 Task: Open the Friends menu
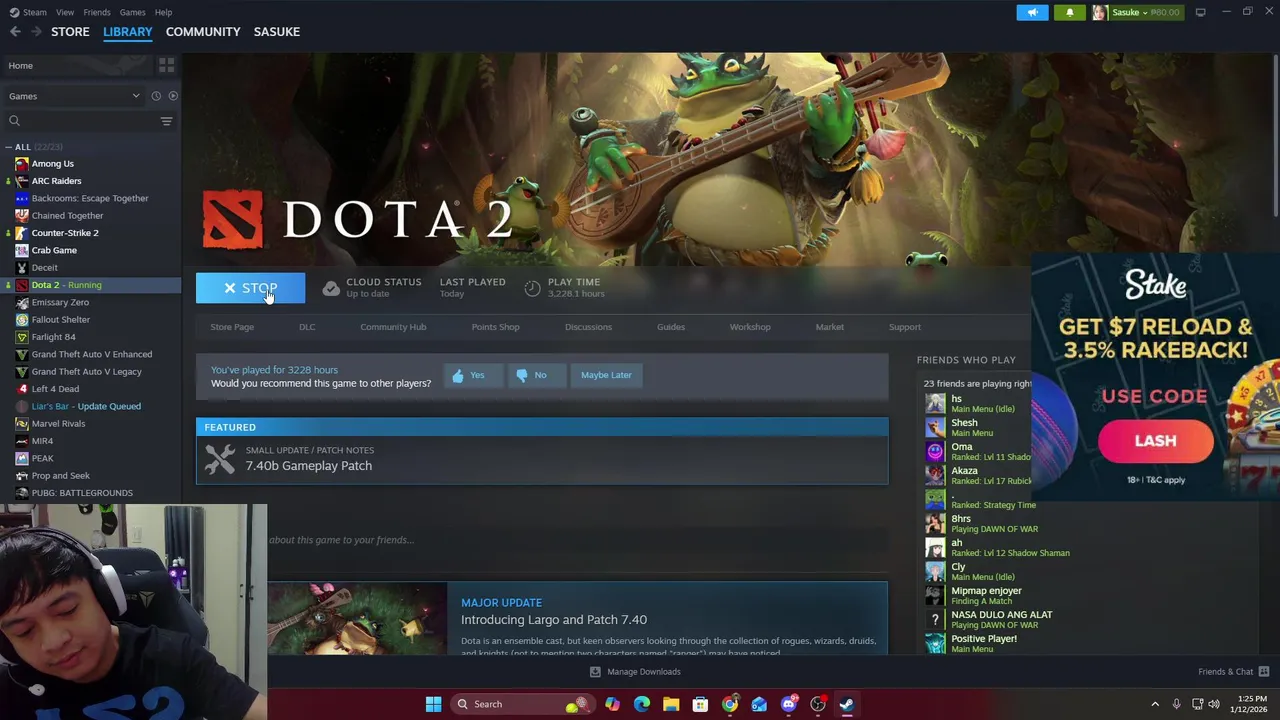pyautogui.click(x=97, y=12)
